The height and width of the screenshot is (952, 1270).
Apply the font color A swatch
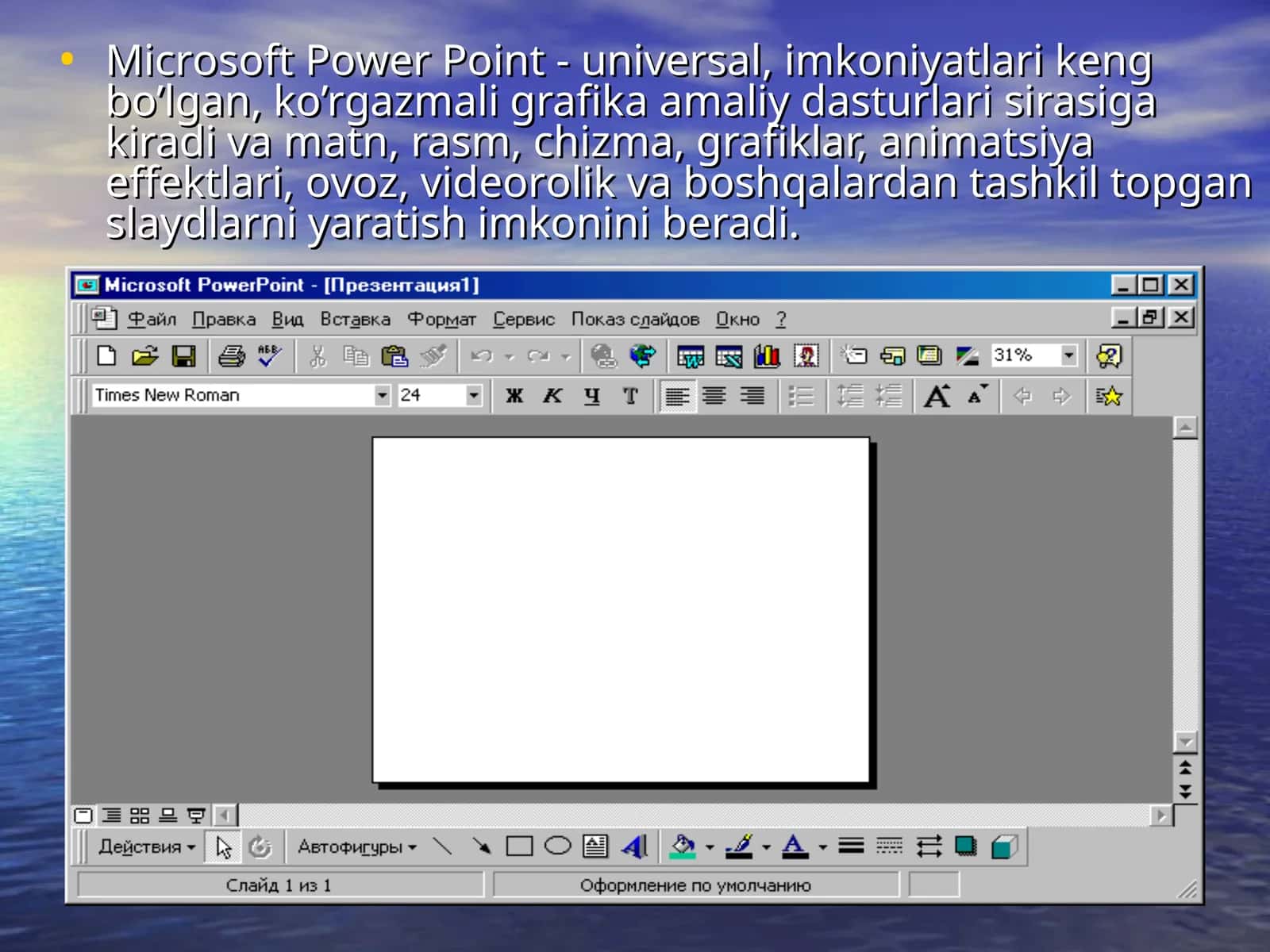795,846
